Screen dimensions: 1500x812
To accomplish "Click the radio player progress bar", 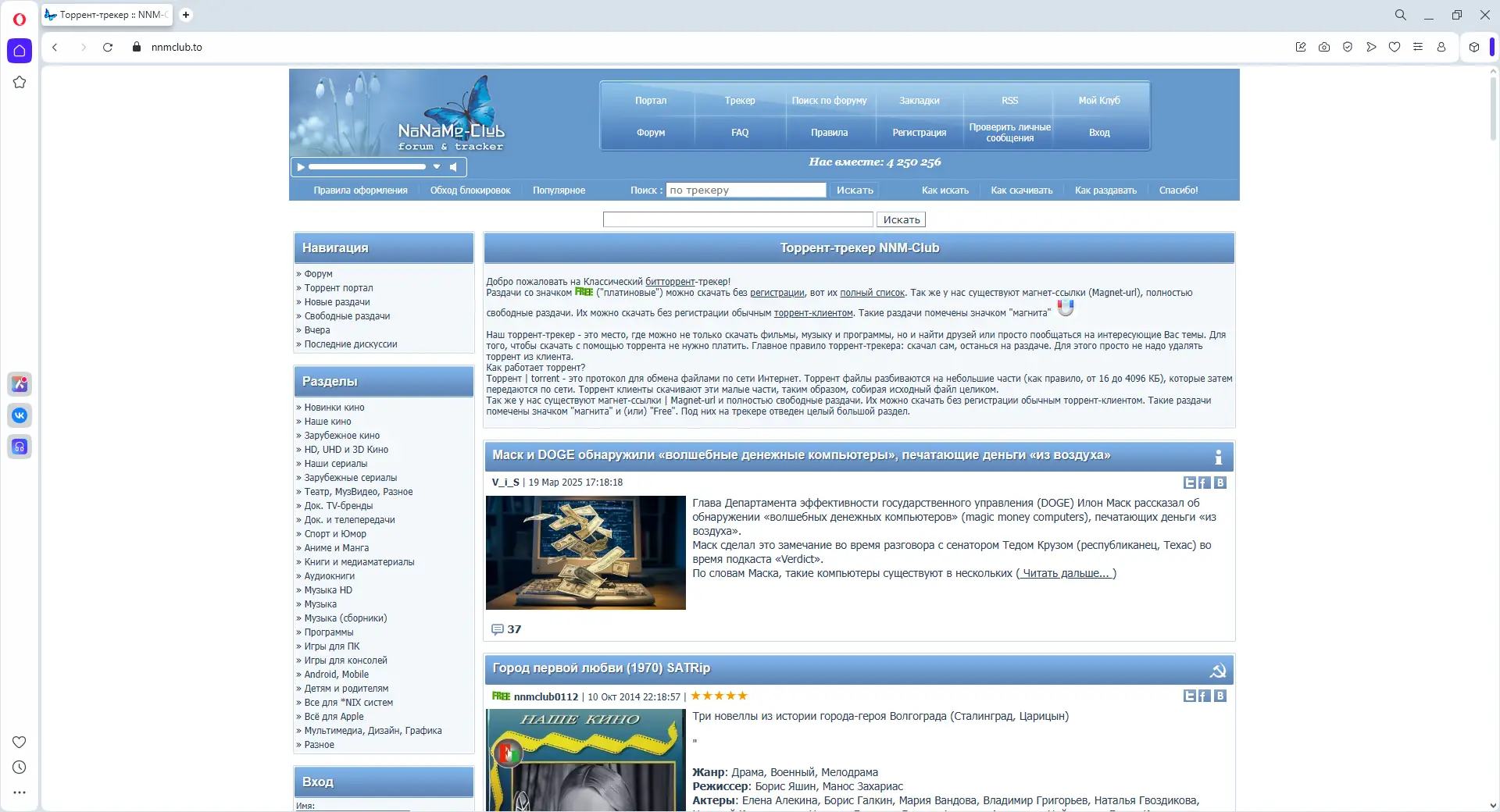I will pyautogui.click(x=367, y=166).
